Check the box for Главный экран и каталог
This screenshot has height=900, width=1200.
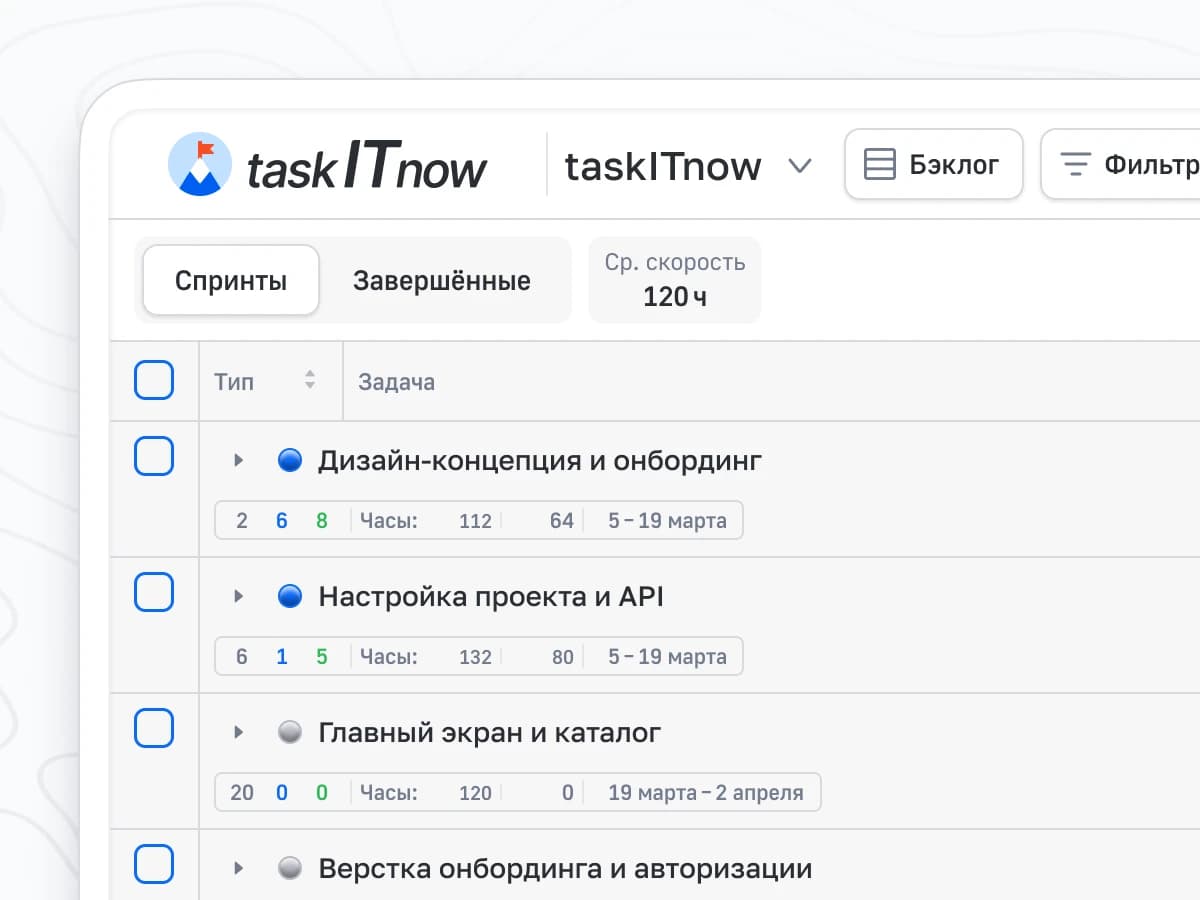[154, 729]
